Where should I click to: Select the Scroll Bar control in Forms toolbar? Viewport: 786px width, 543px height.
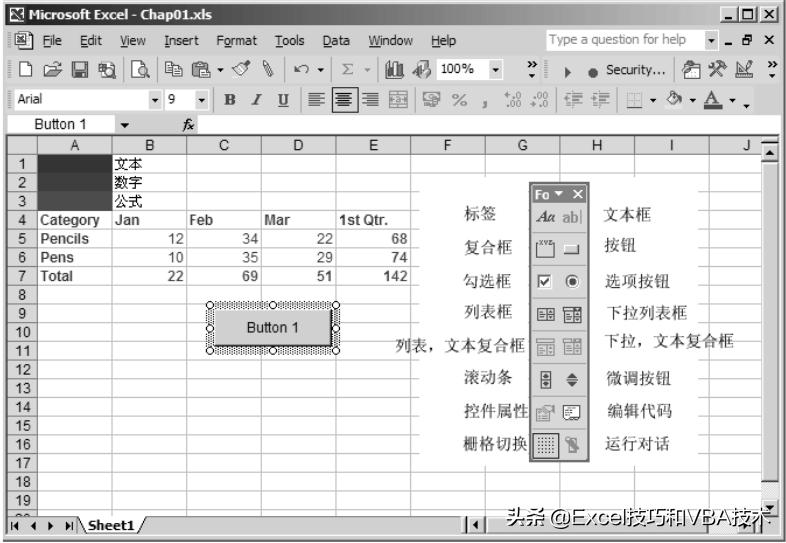tap(545, 380)
